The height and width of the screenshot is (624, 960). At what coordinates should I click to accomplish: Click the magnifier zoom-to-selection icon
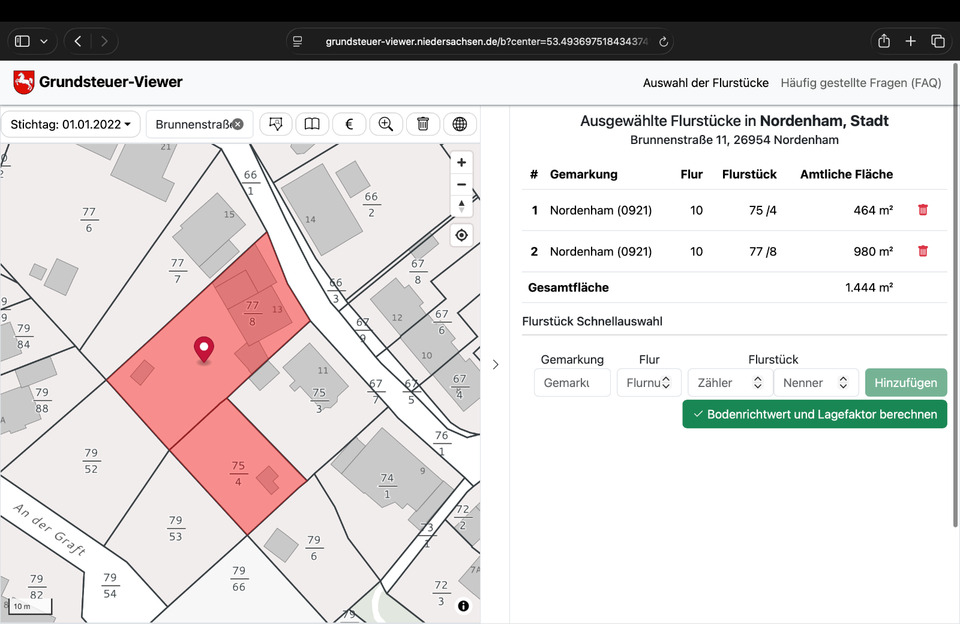coord(386,124)
